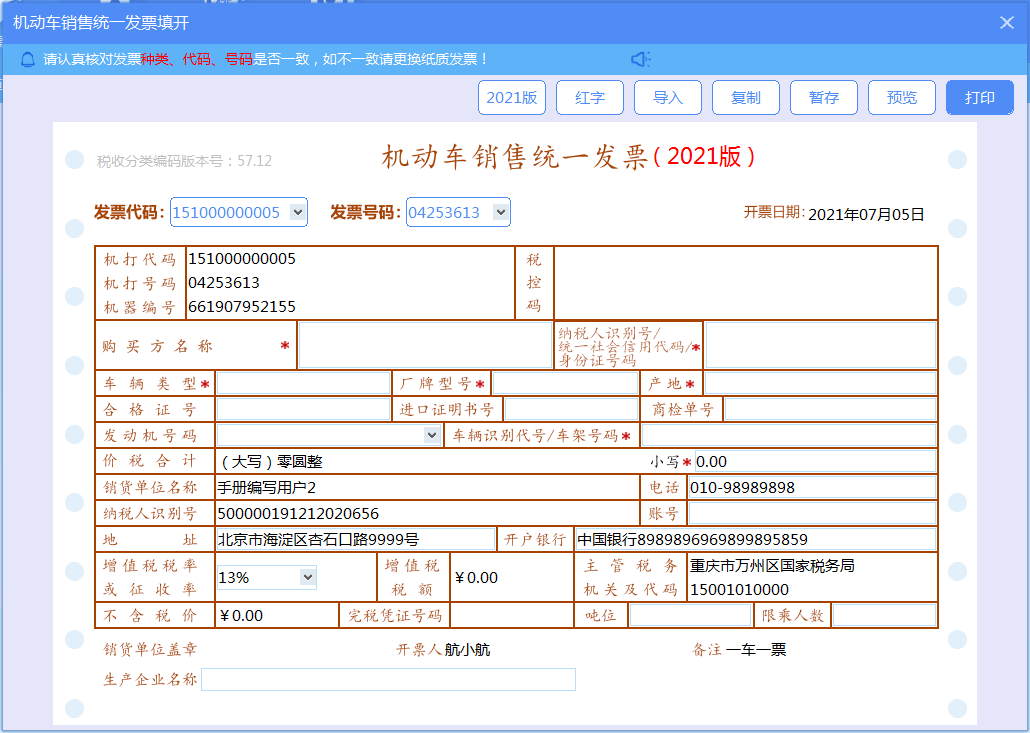The height and width of the screenshot is (733, 1030).
Task: Click the notification bell icon
Action: point(28,60)
